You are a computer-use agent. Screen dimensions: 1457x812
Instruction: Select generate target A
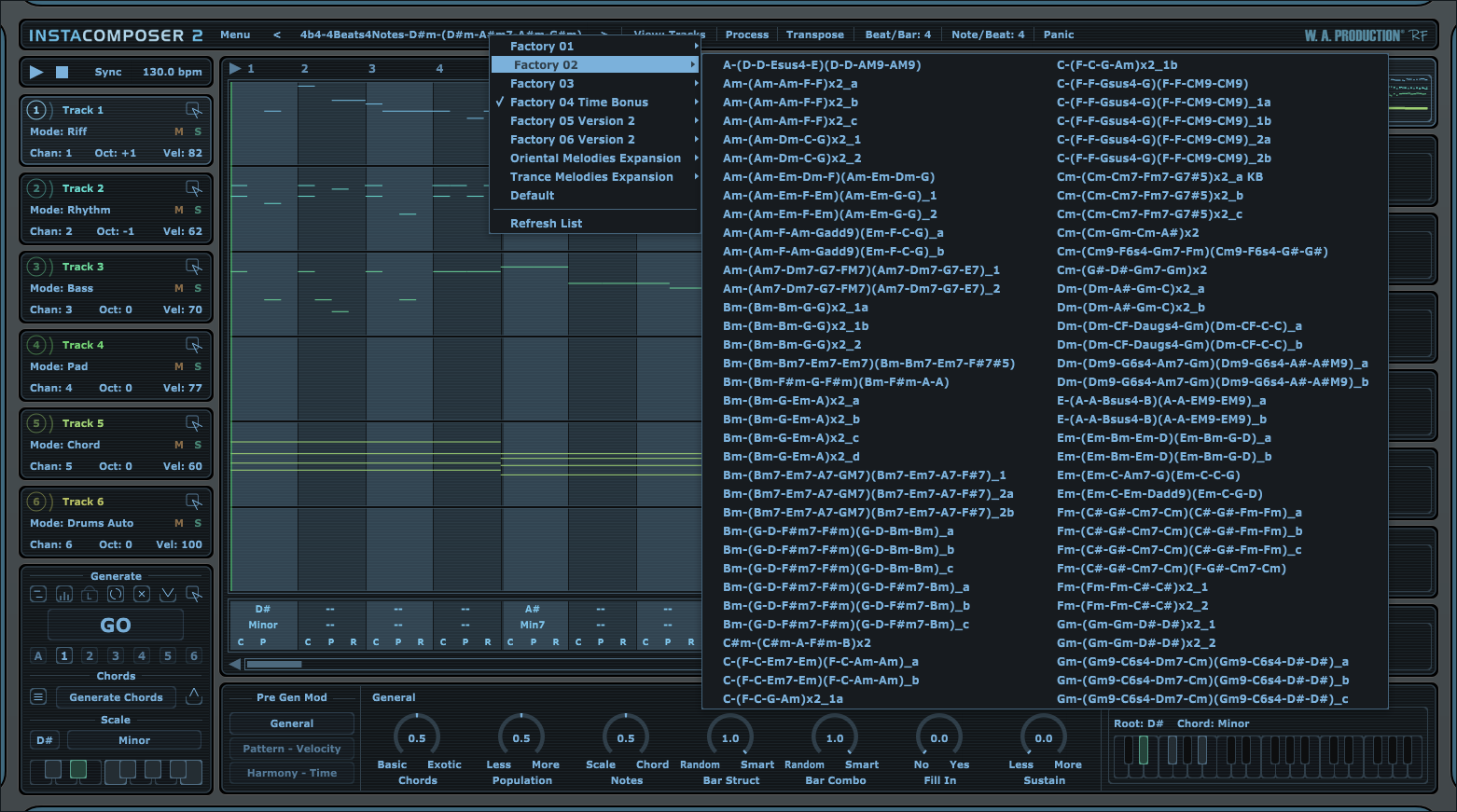click(38, 655)
